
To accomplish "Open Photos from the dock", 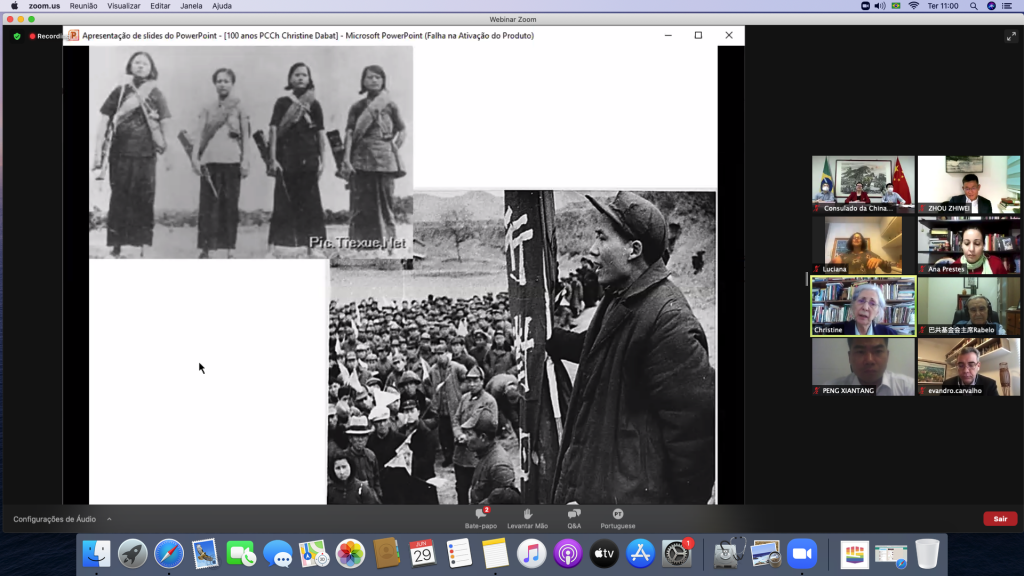I will (x=350, y=554).
